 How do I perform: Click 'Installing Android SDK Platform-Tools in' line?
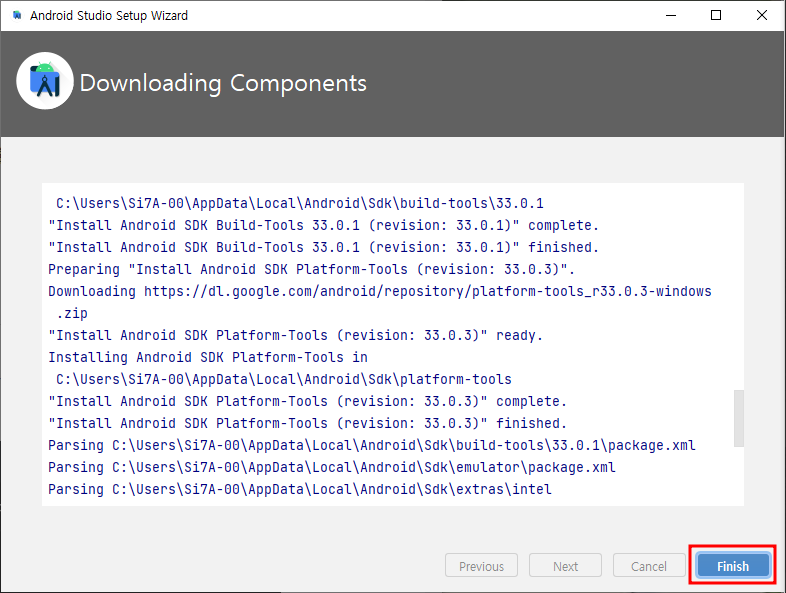click(x=208, y=357)
